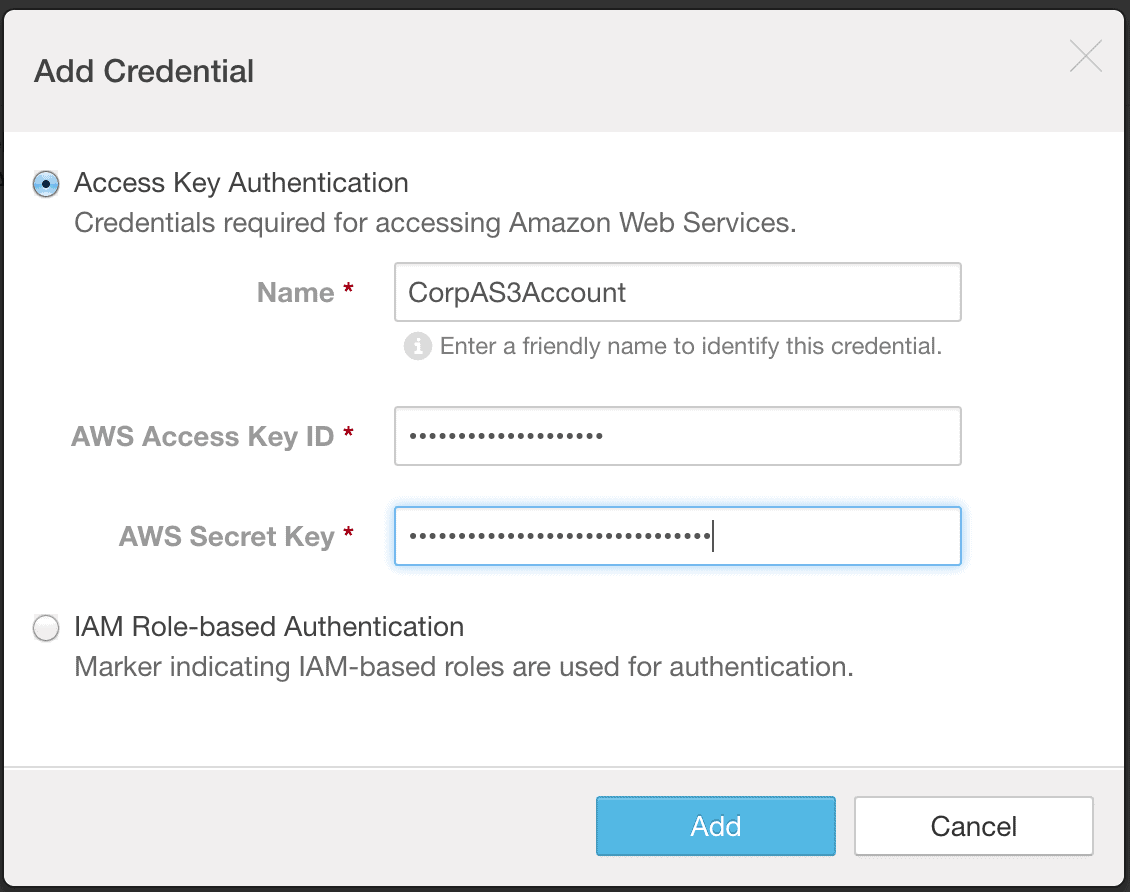Click the masked secret key text
The height and width of the screenshot is (892, 1130).
click(560, 536)
